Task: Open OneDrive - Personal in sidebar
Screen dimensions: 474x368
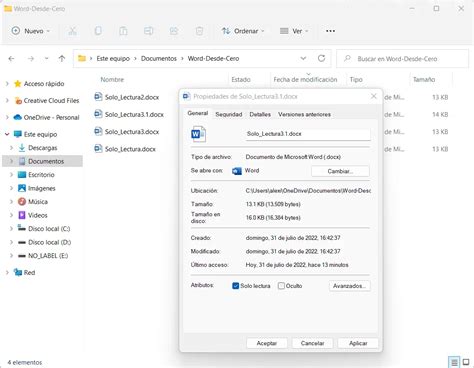Action: coord(51,118)
